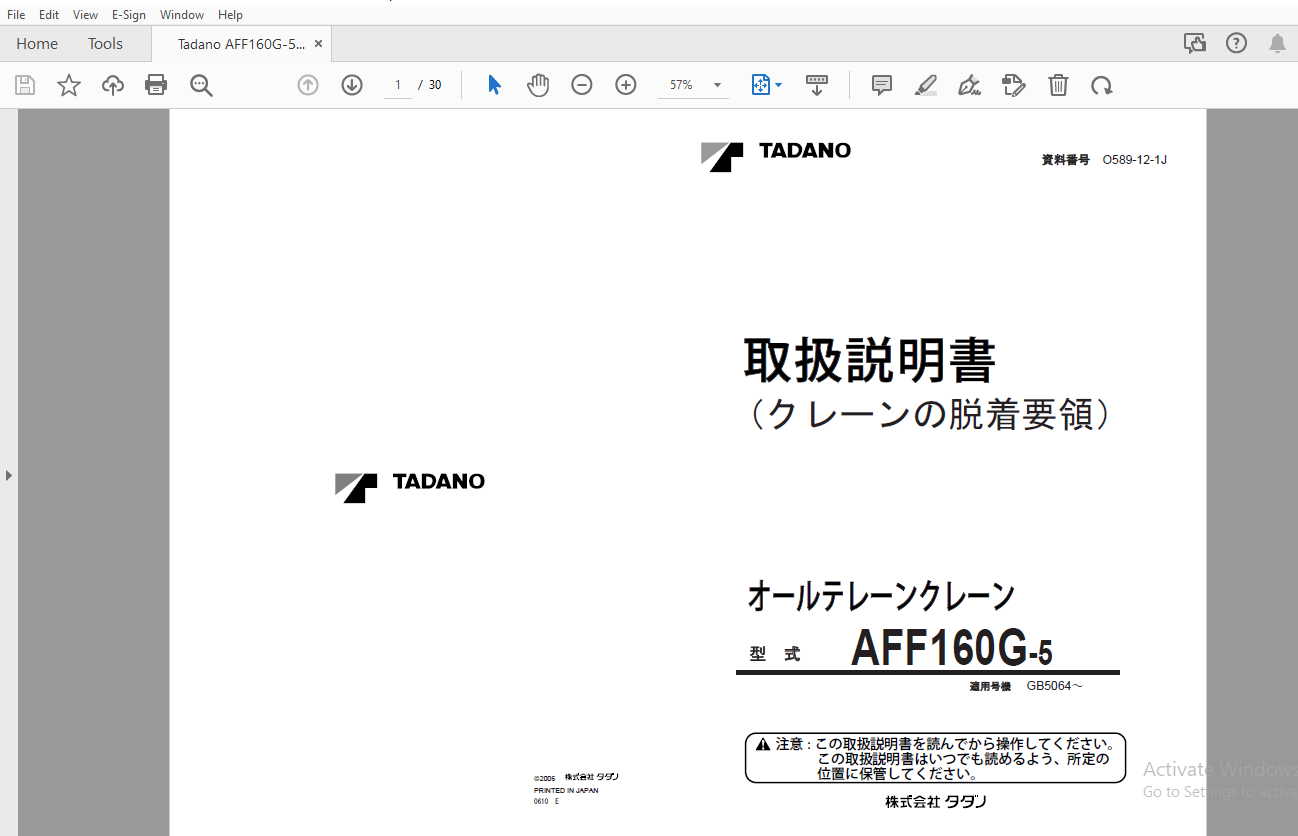This screenshot has height=836, width=1298.
Task: Click the page number input field
Action: tap(397, 85)
